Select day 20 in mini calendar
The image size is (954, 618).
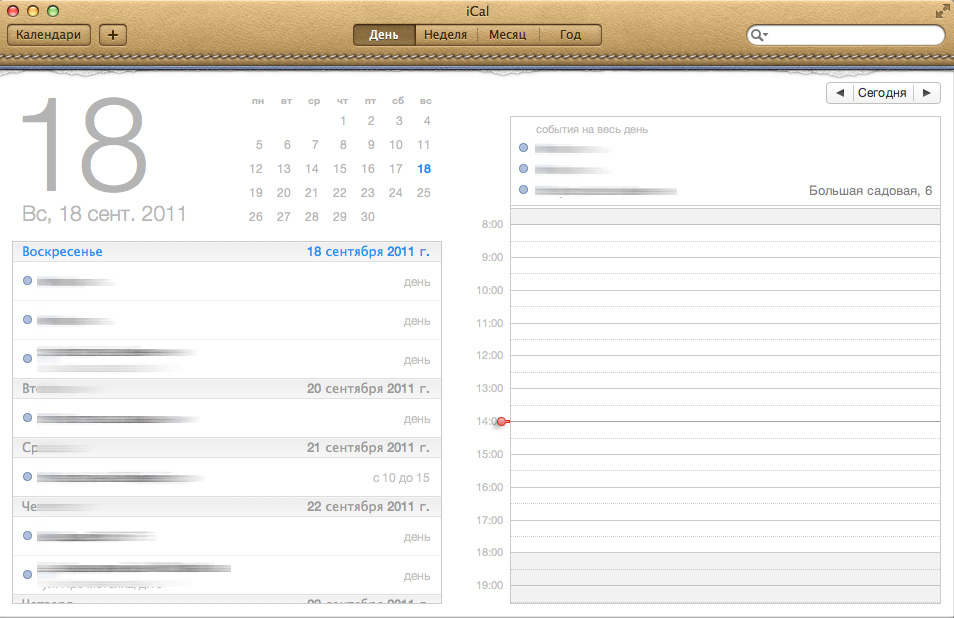coord(284,193)
